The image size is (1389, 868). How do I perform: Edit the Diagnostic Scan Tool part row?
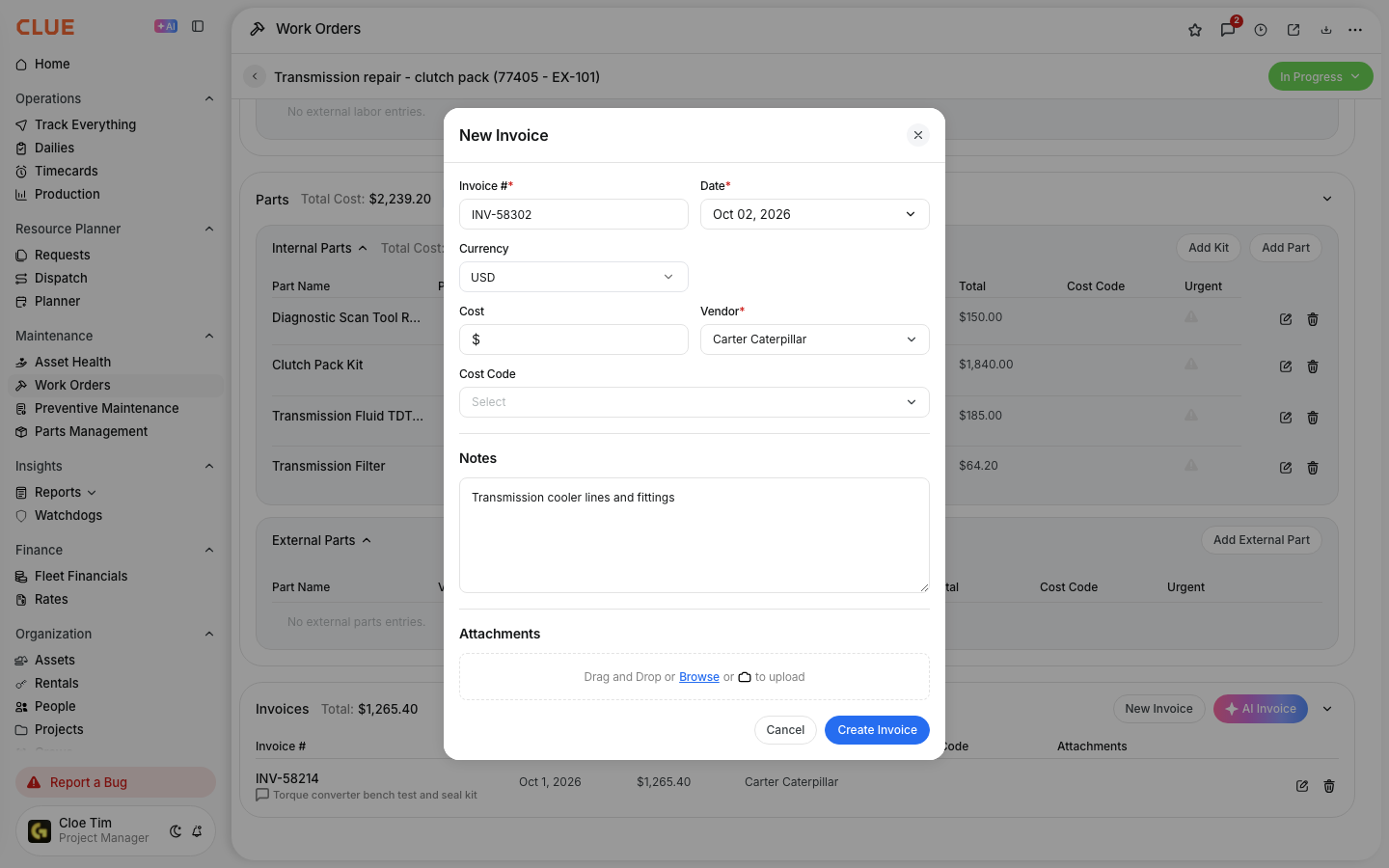tap(1286, 319)
